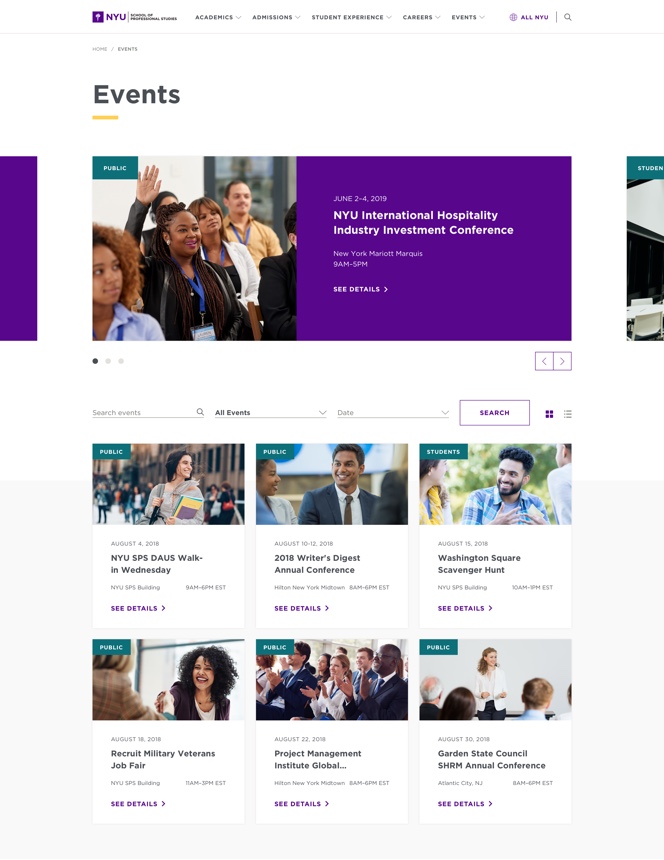Viewport: 664px width, 860px height.
Task: Select the first carousel pagination dot
Action: click(x=95, y=361)
